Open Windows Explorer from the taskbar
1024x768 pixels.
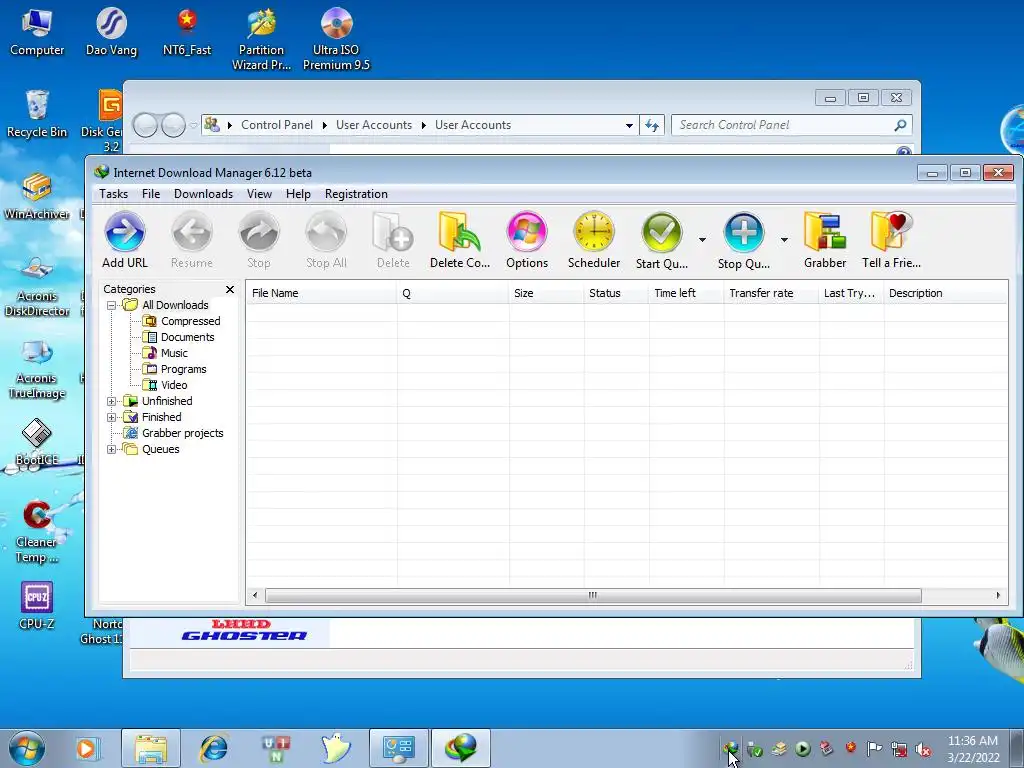[x=151, y=748]
